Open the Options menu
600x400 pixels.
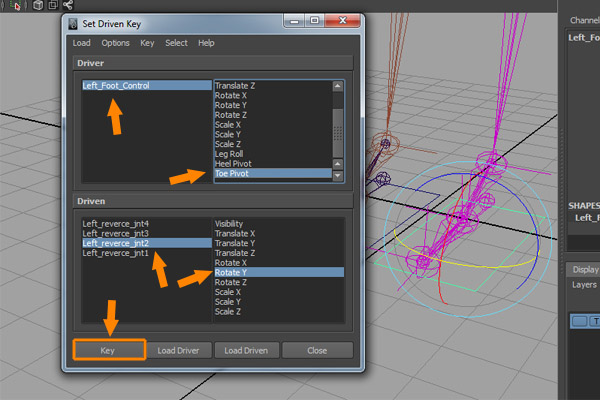pyautogui.click(x=115, y=43)
